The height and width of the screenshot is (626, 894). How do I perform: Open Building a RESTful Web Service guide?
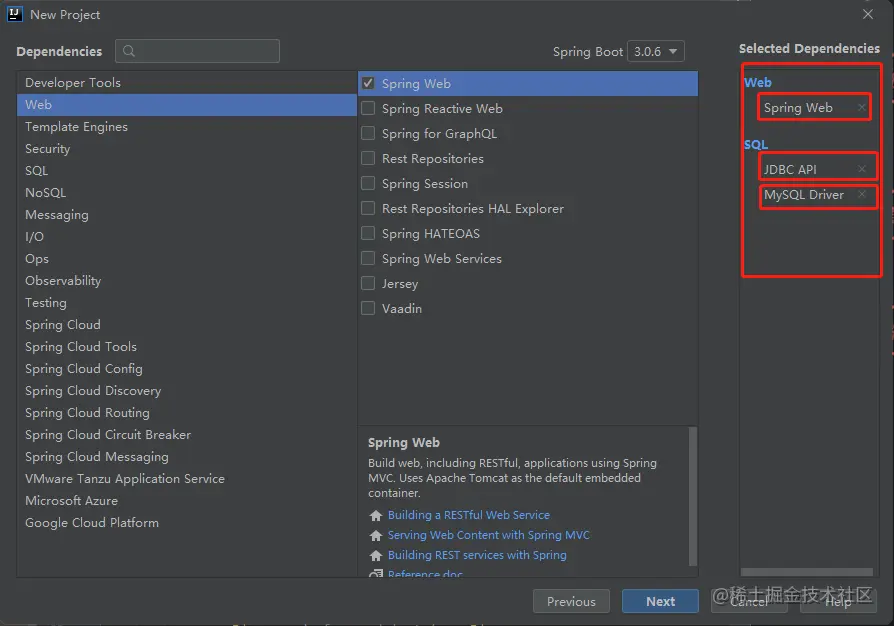click(469, 515)
